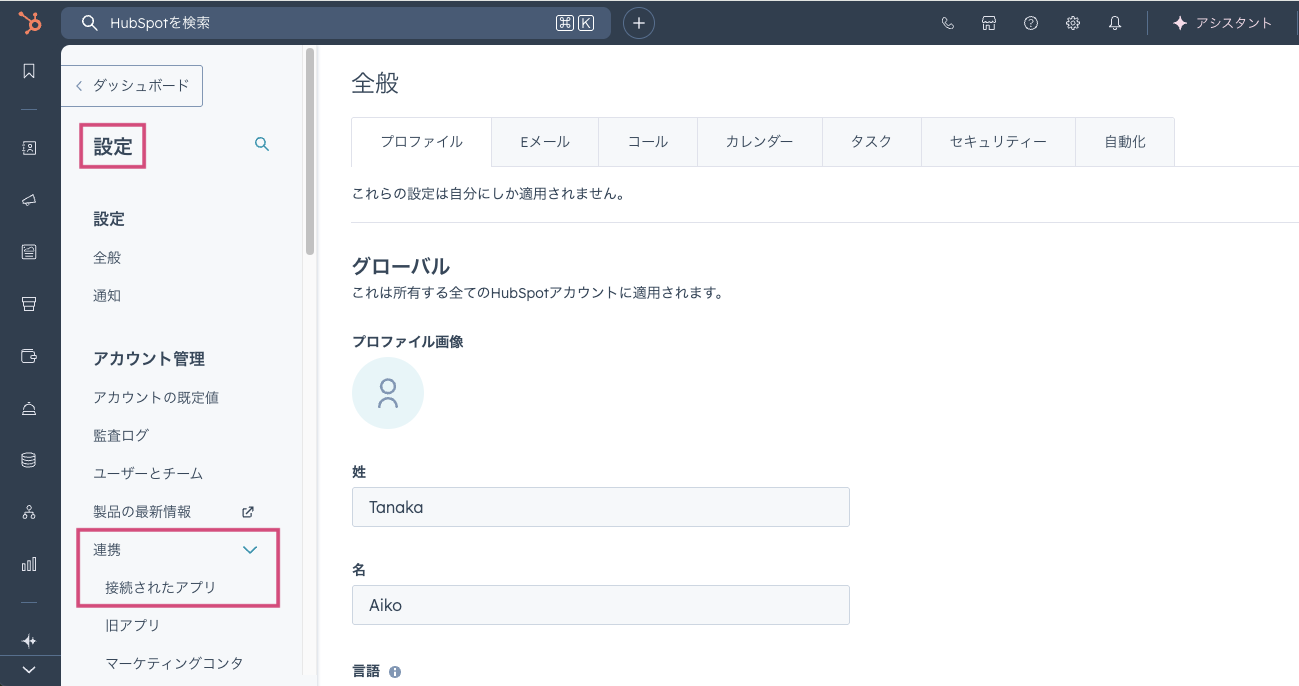
Task: Click the sidebar vertical scrollbar
Action: click(x=310, y=150)
